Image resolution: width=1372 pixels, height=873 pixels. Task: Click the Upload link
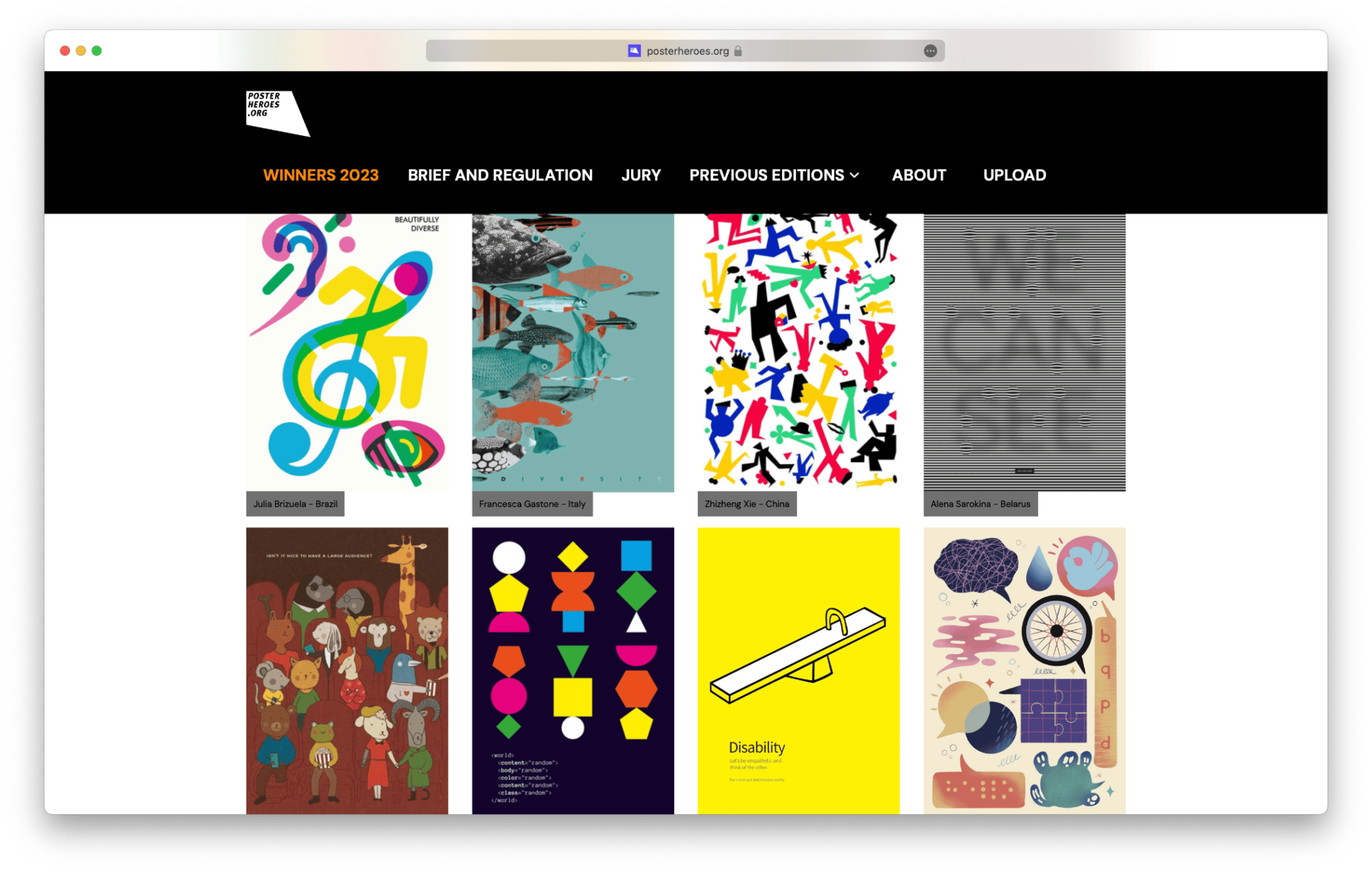(1015, 175)
